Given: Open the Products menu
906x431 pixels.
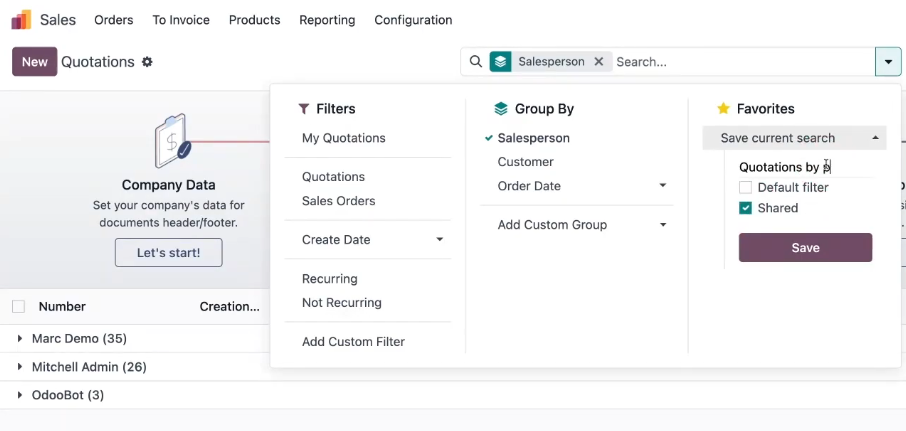Looking at the screenshot, I should [x=254, y=20].
